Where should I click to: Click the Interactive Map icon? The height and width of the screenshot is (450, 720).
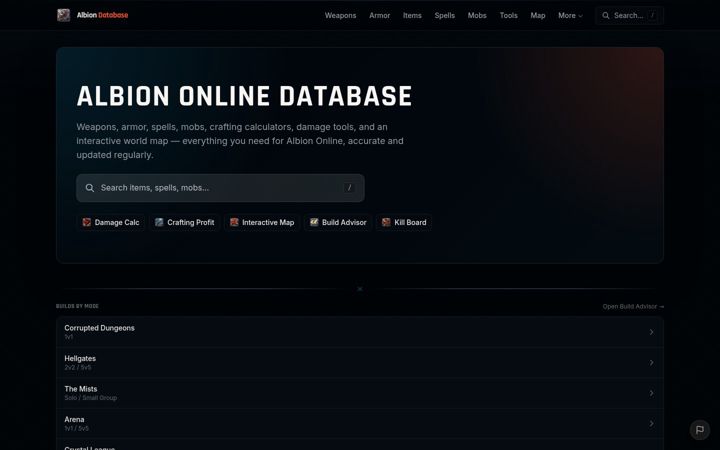tap(234, 222)
